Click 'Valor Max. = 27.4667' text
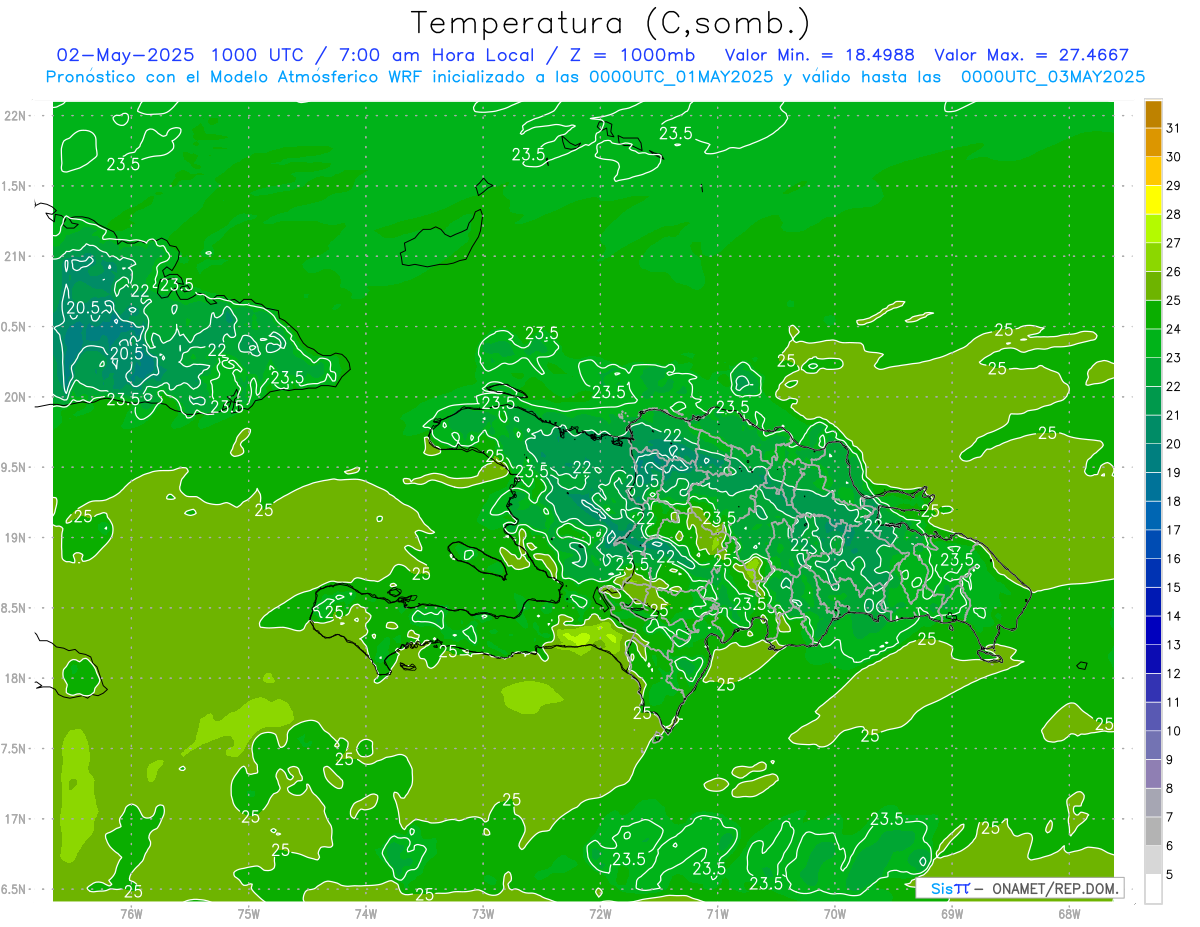 [x=1032, y=54]
